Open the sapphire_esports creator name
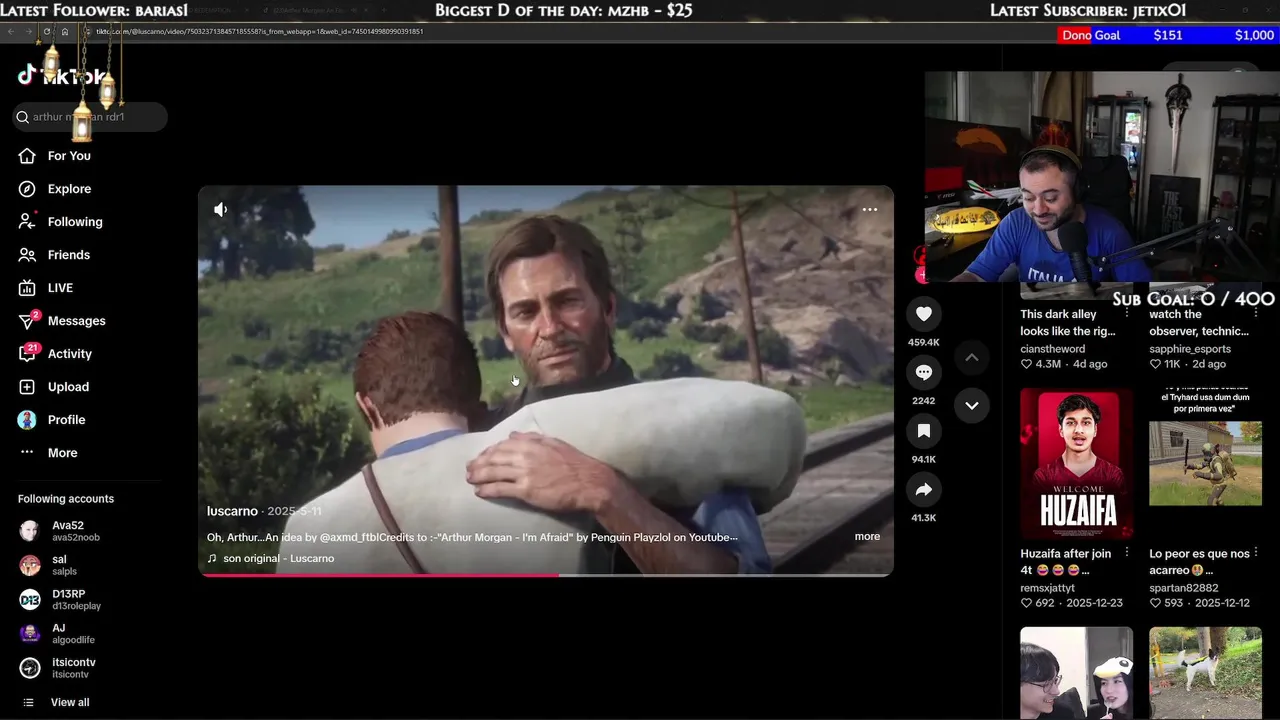Image resolution: width=1280 pixels, height=720 pixels. [1190, 349]
